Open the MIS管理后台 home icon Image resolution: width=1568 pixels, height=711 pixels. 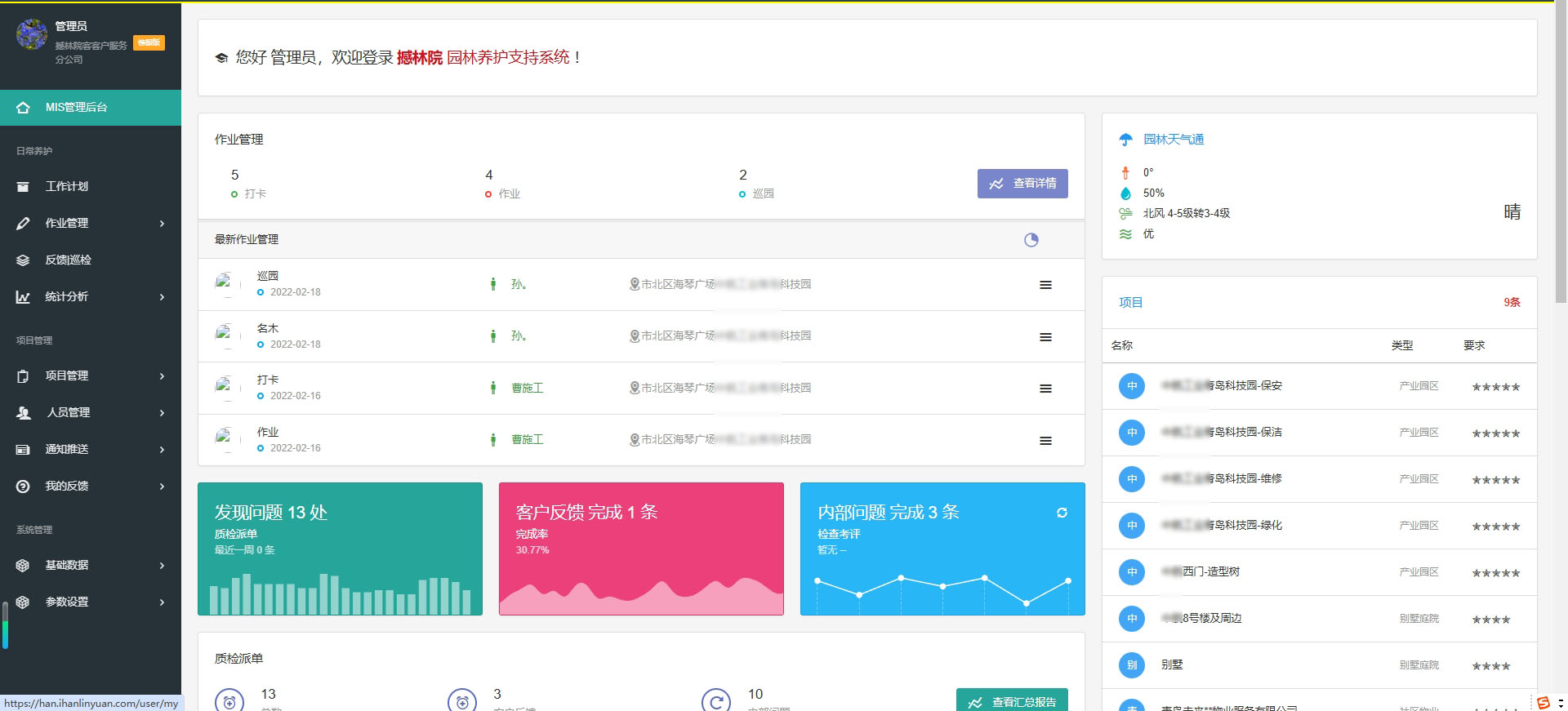23,108
